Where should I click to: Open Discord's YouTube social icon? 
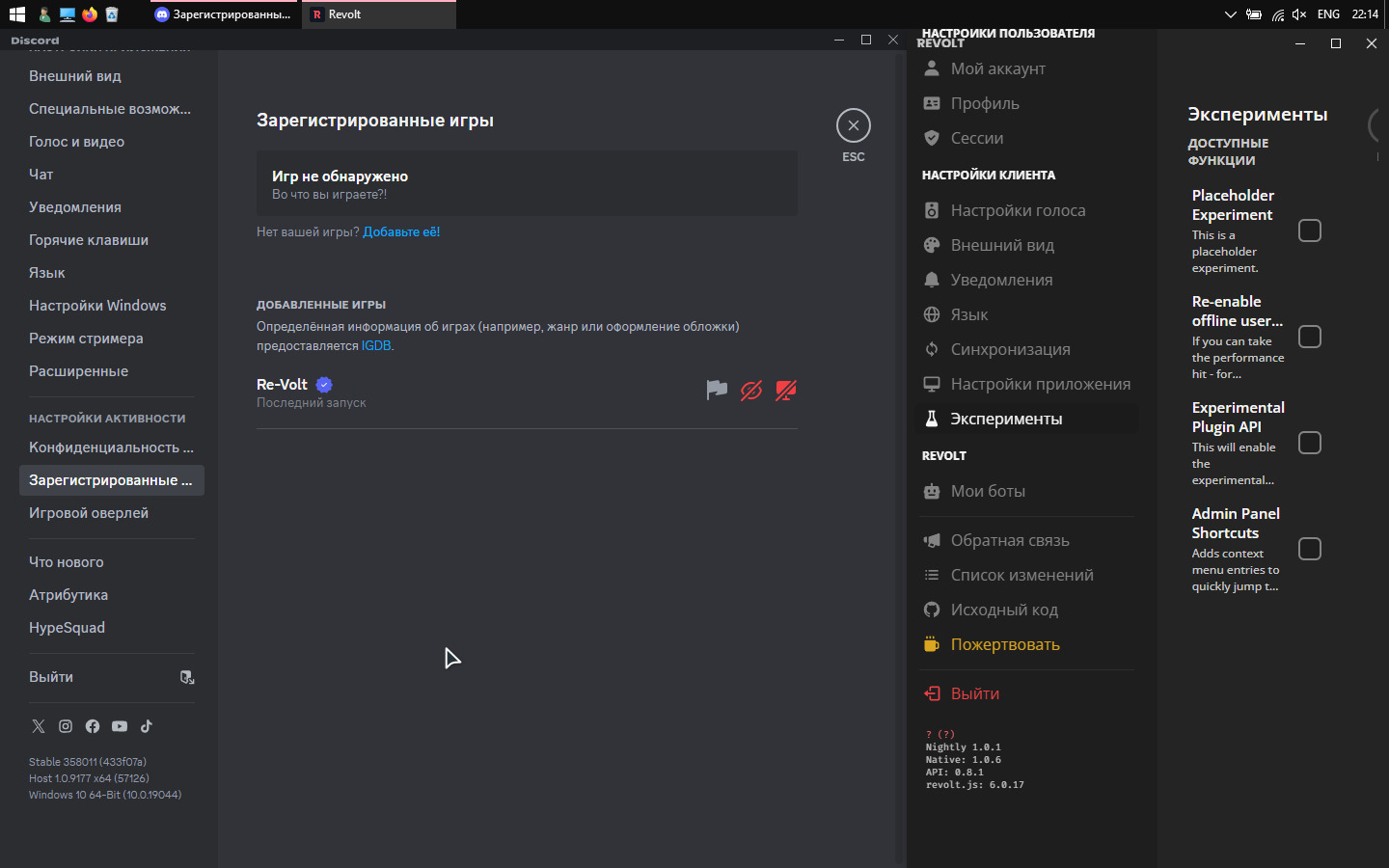(120, 726)
